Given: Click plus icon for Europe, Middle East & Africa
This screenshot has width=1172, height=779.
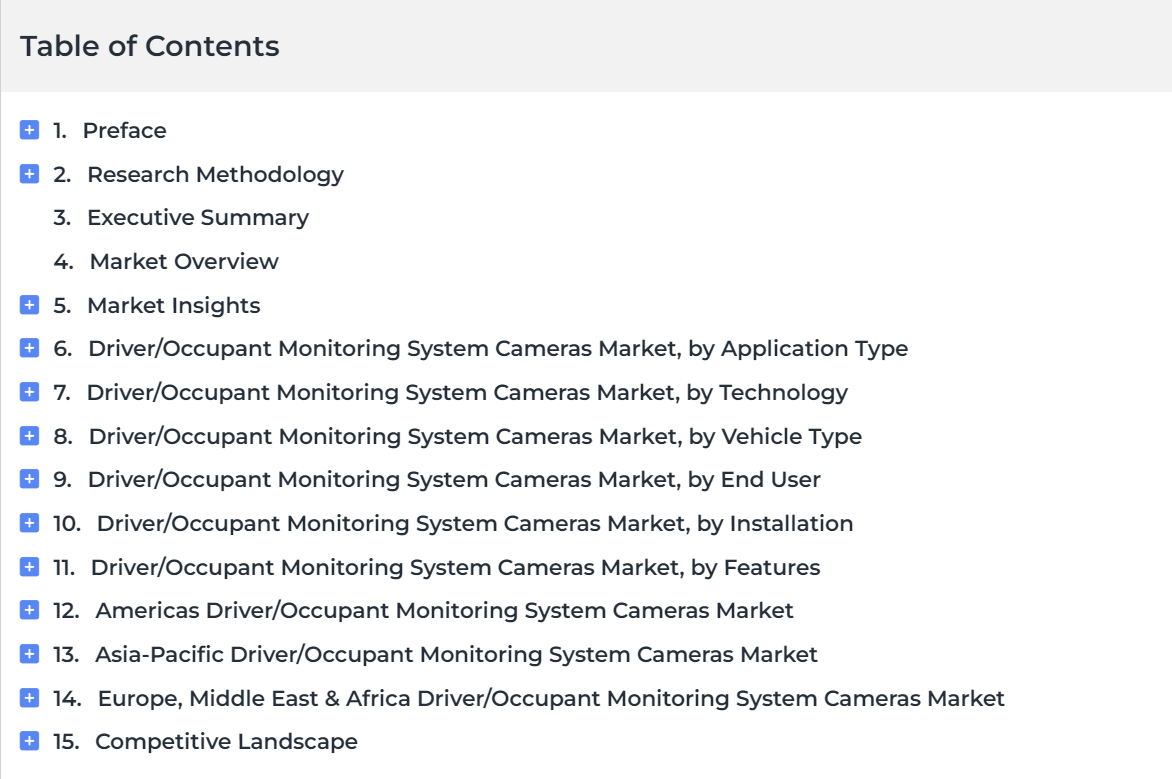Looking at the screenshot, I should coord(29,698).
